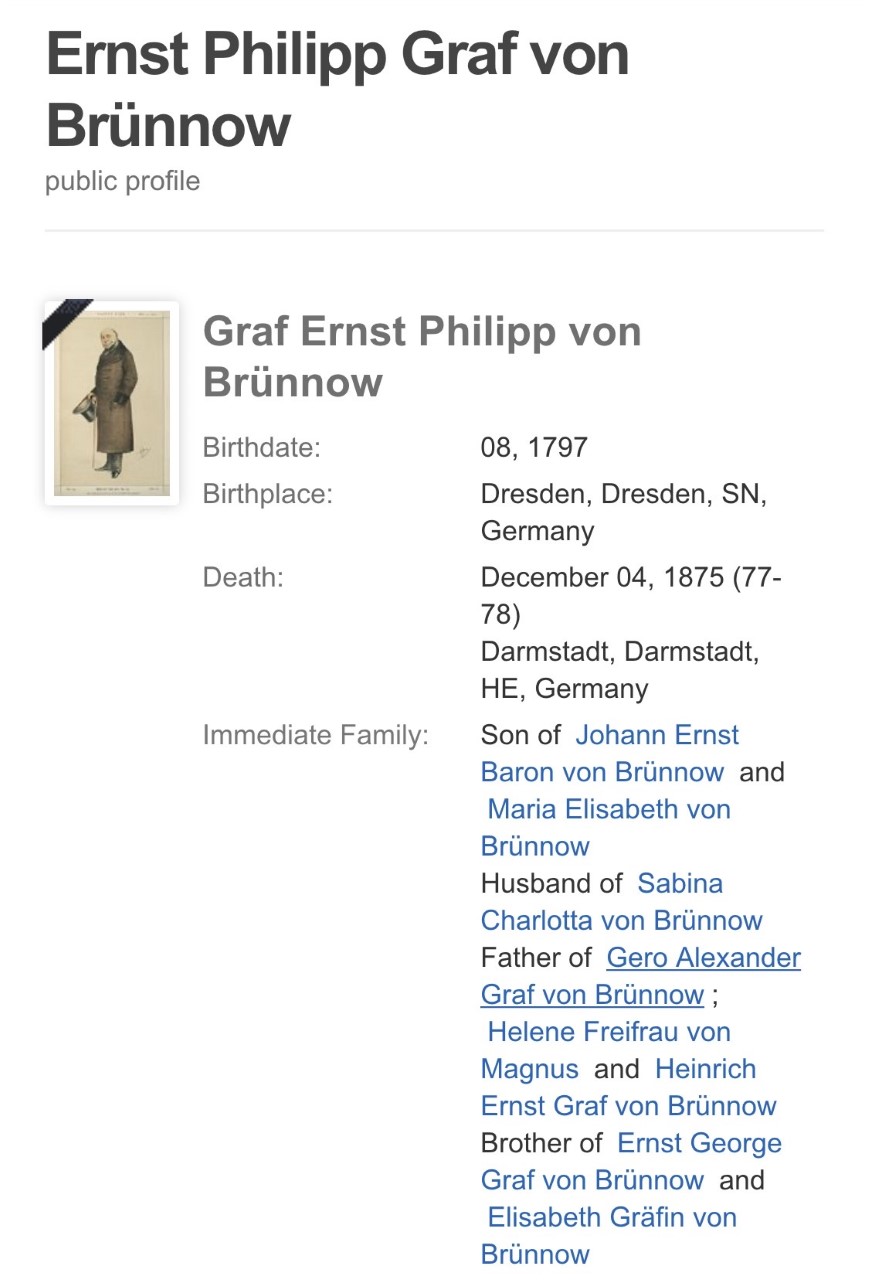Image resolution: width=869 pixels, height=1280 pixels.
Task: Open Helene Freifrau von Magnus profile
Action: [x=606, y=1049]
